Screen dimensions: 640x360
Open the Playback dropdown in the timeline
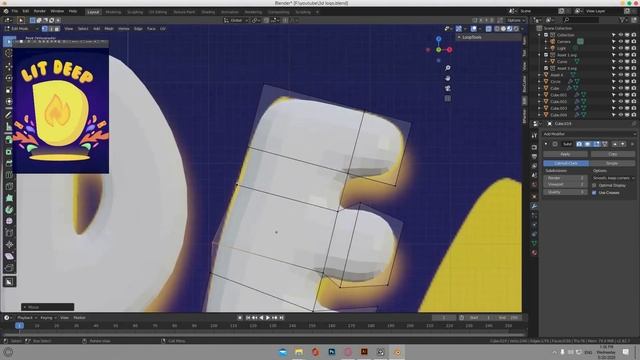[27, 318]
